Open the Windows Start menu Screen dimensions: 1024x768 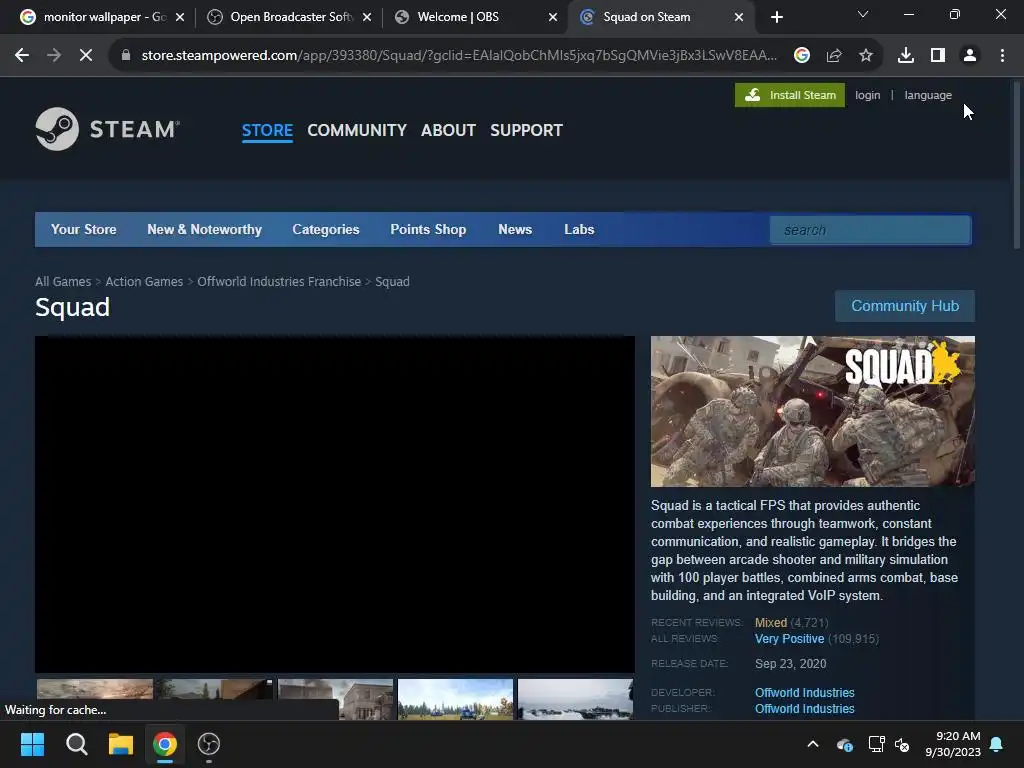[32, 744]
